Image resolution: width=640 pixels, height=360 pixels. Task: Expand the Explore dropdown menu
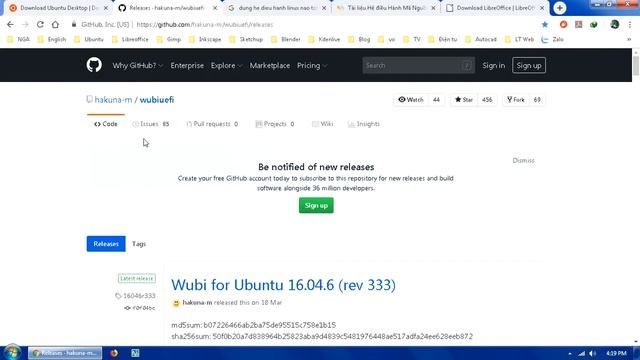(x=226, y=65)
